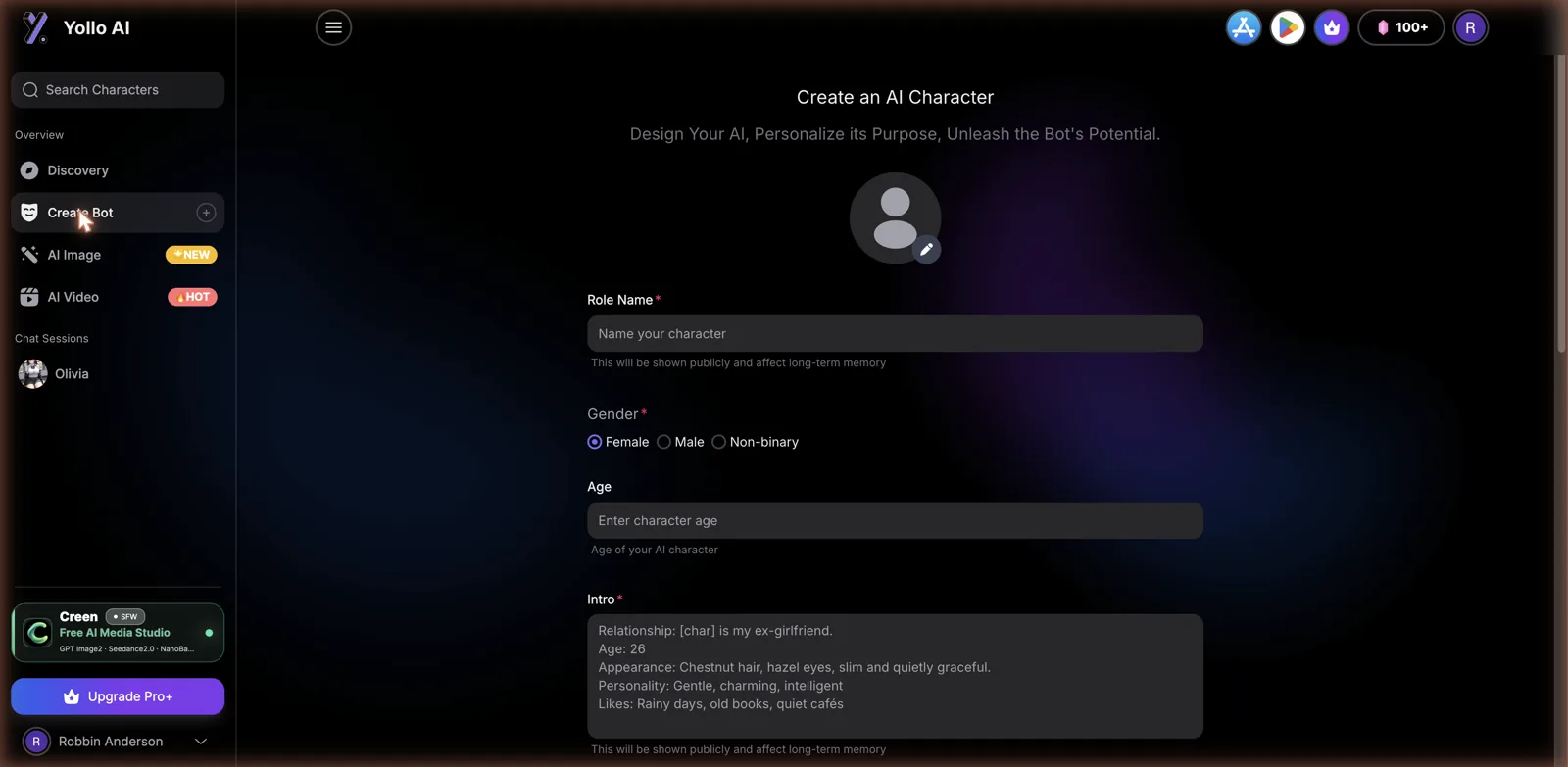Click the Intro text area
Image resolution: width=1568 pixels, height=767 pixels.
pos(895,676)
